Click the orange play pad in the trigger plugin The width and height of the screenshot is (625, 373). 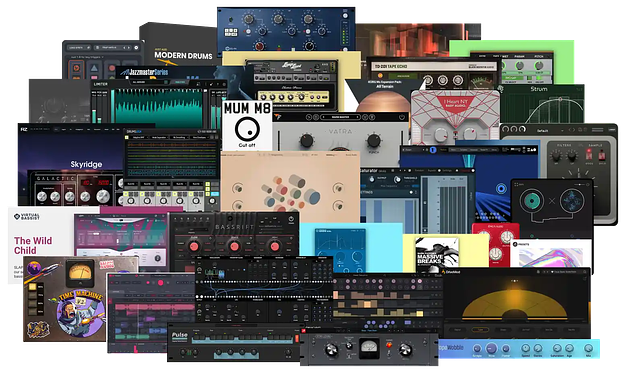[x=76, y=69]
